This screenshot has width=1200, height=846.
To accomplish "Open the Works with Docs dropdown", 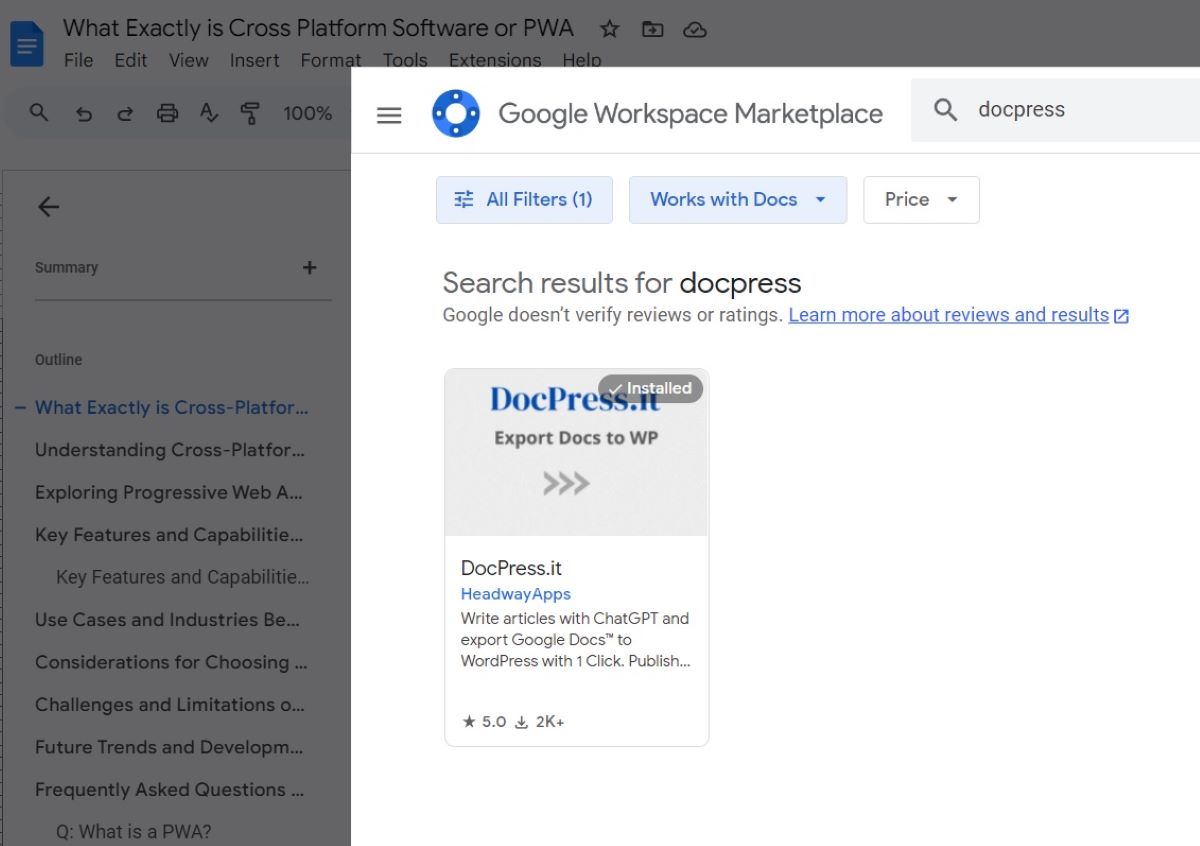I will 738,199.
